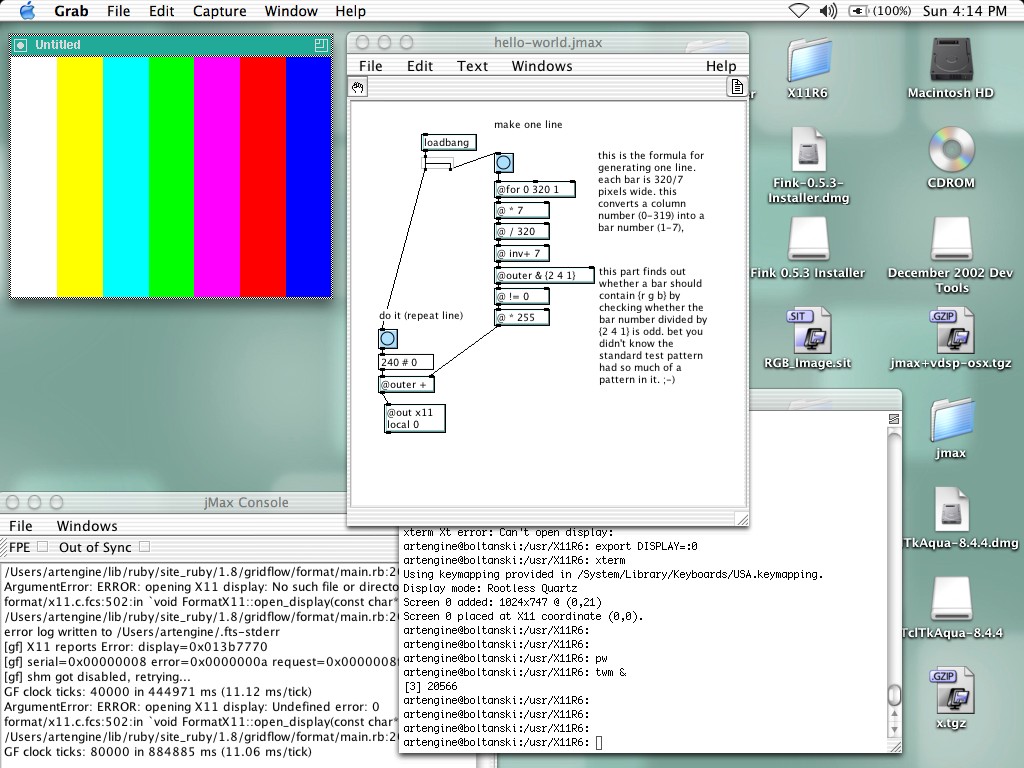Image resolution: width=1024 pixels, height=768 pixels.
Task: Click 'error log written to' console line
Action: point(142,632)
